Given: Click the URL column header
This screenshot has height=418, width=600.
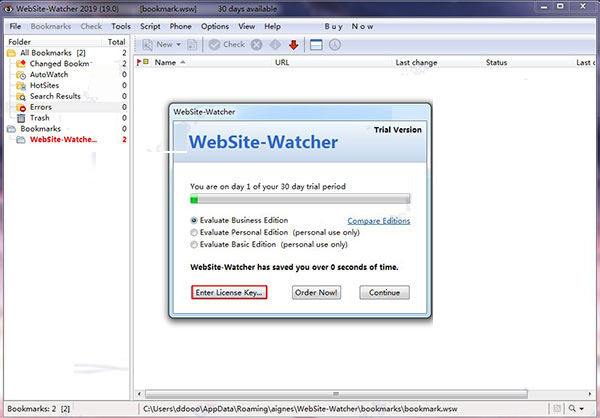Looking at the screenshot, I should 282,62.
